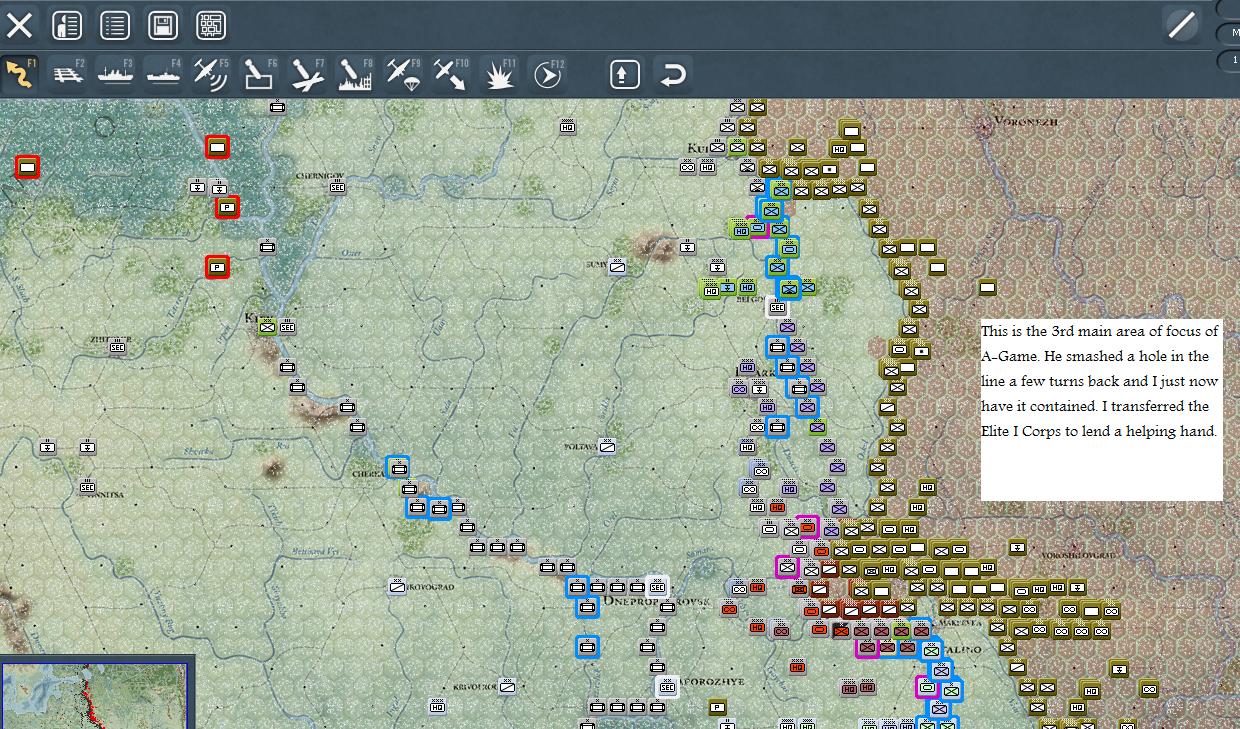
Task: Select bomb-city mission icon (F8)
Action: pos(355,74)
